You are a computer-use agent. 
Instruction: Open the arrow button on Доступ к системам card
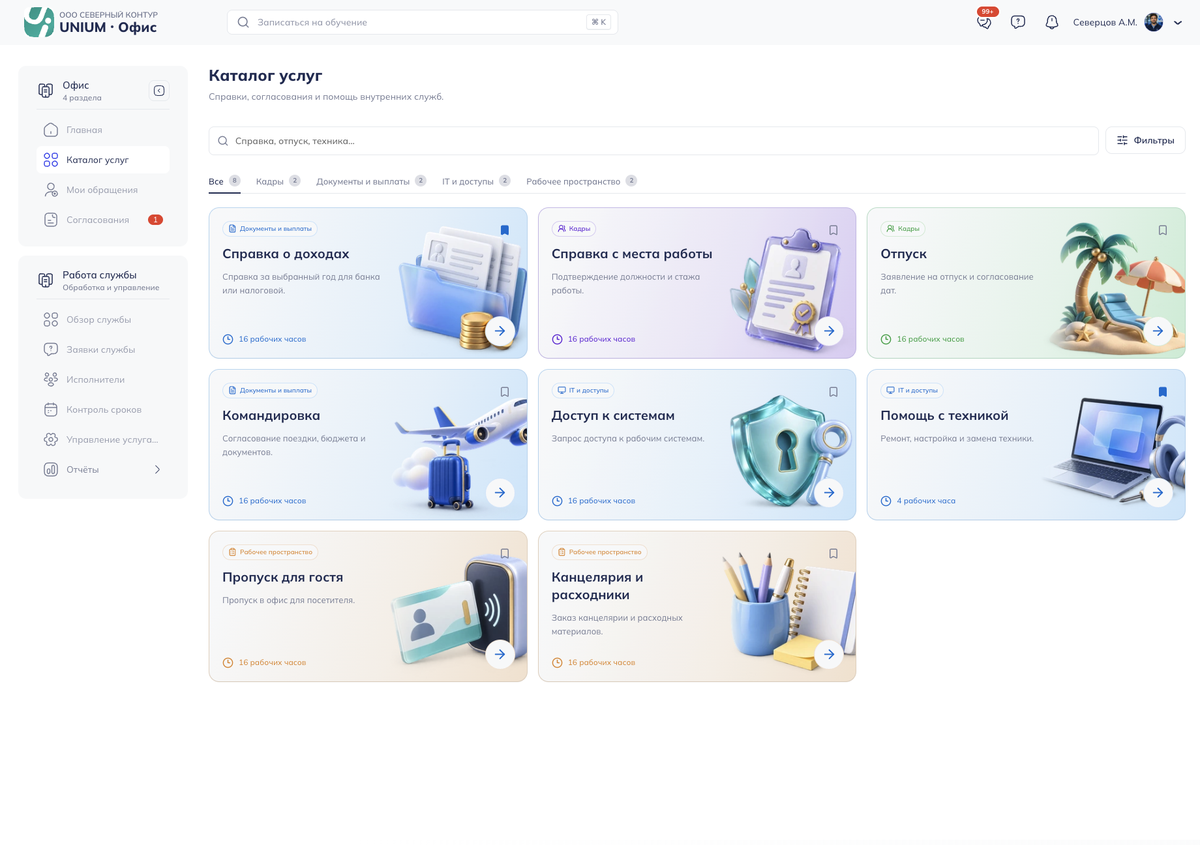[x=829, y=493]
